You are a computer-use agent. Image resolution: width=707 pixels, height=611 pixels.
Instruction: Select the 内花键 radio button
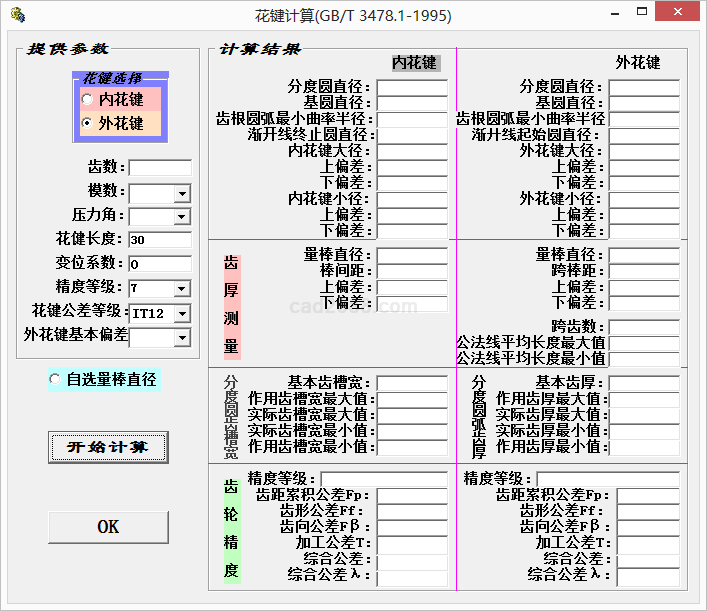pos(88,100)
